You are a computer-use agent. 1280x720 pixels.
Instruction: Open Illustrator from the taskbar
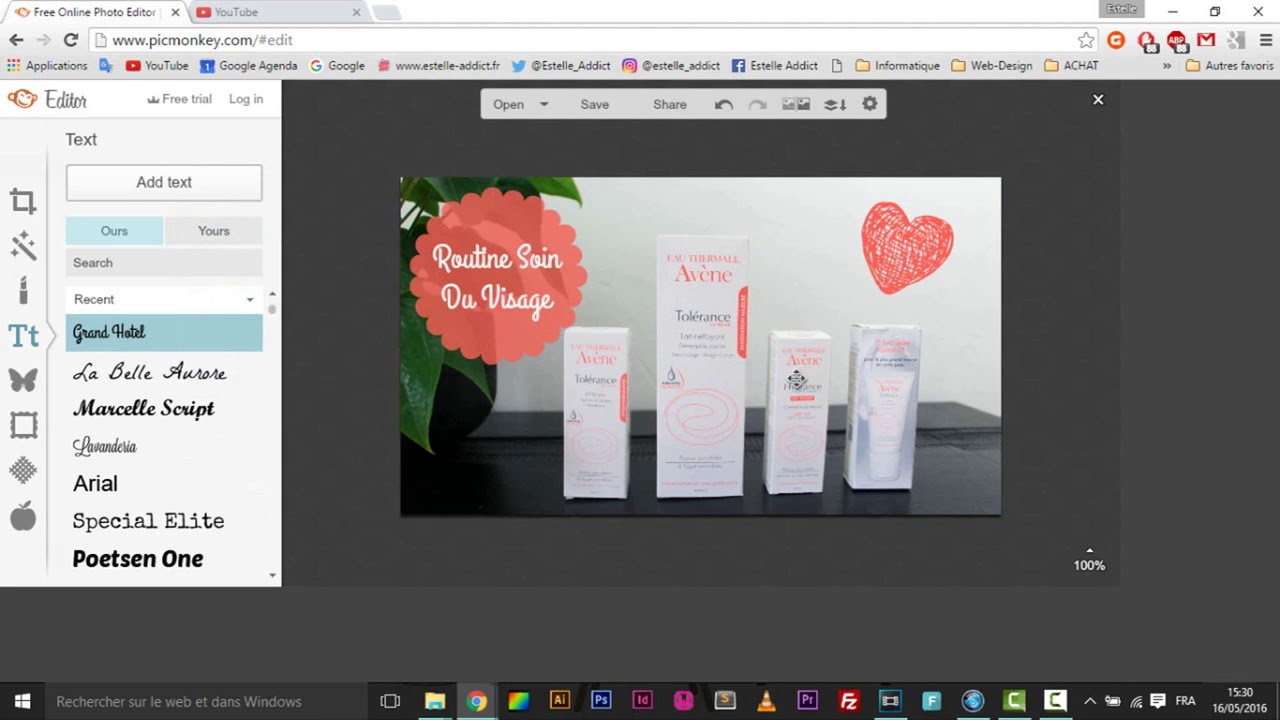[x=559, y=701]
